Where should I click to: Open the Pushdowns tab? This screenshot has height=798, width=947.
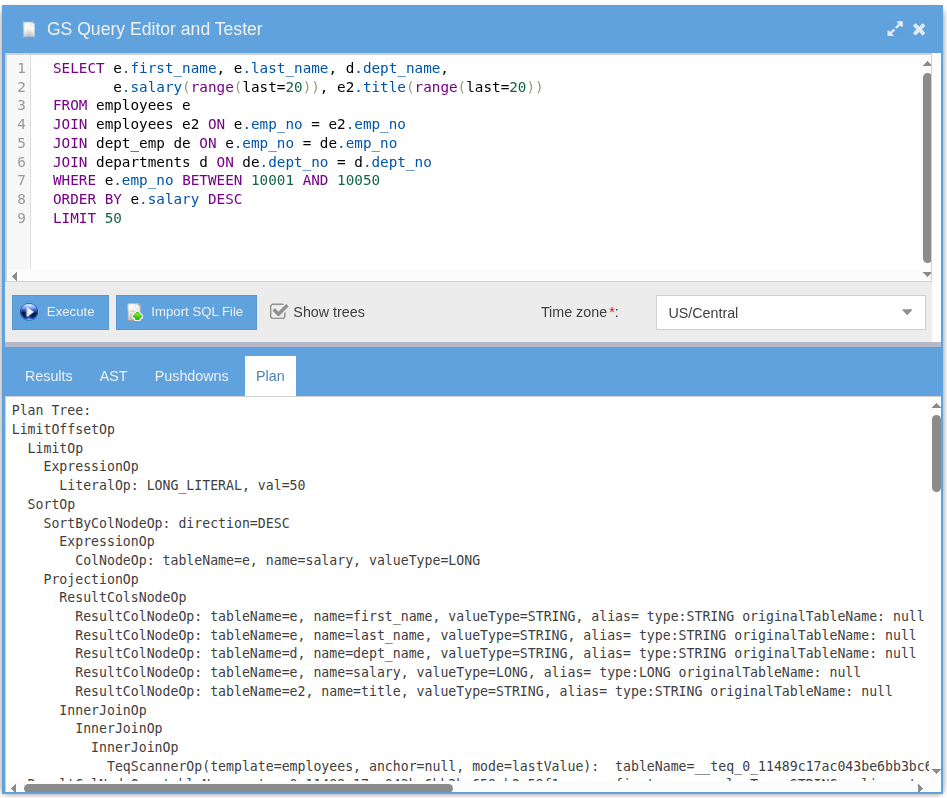coord(191,376)
